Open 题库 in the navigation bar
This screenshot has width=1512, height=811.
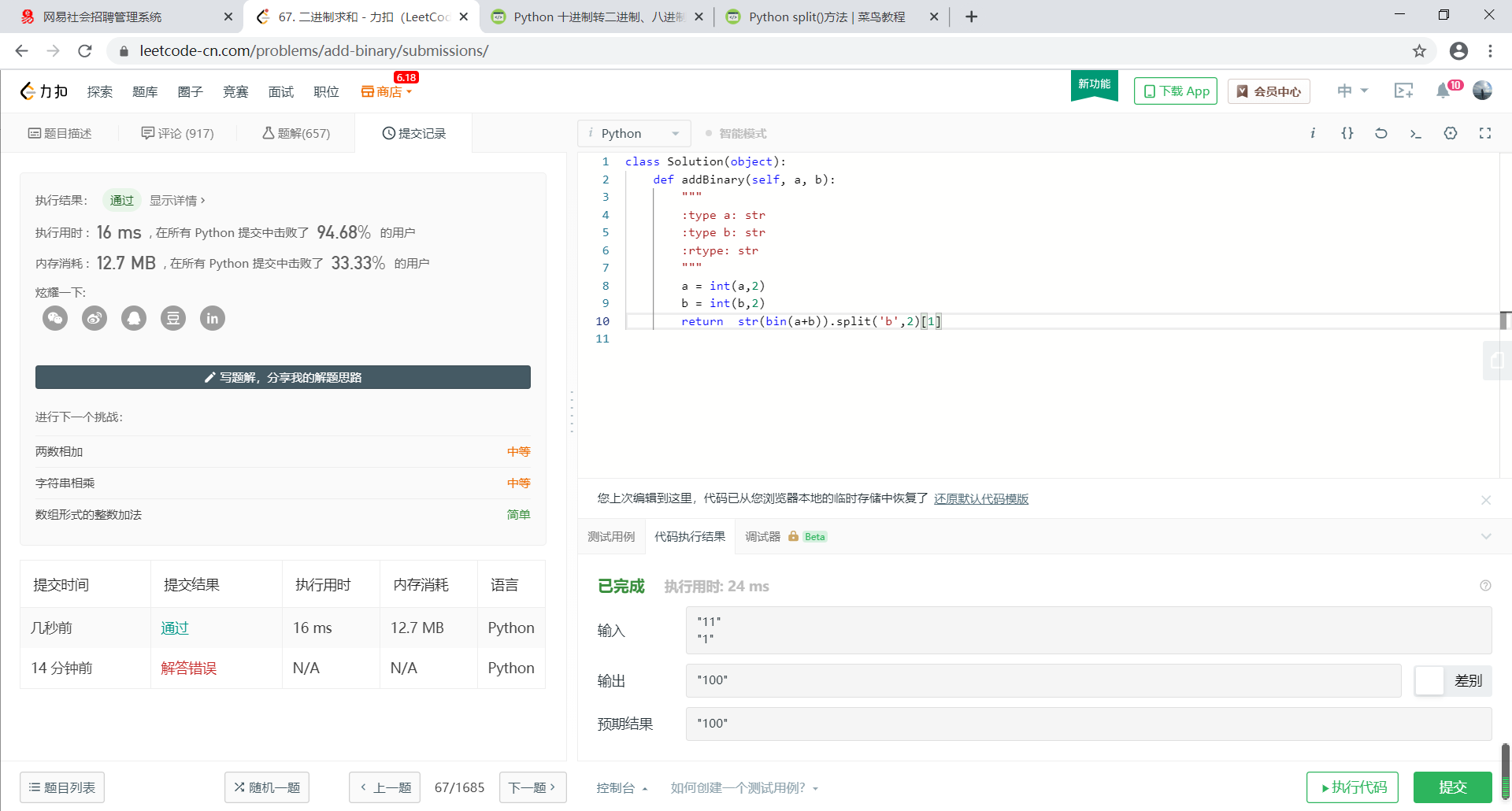coord(145,92)
